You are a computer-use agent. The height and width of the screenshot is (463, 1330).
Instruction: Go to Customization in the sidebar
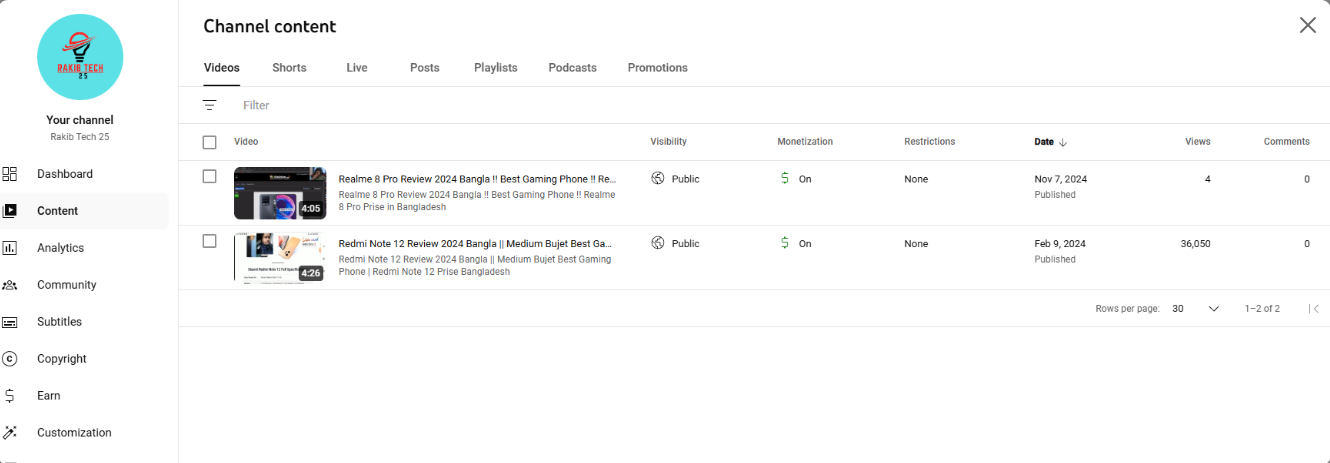(85, 433)
